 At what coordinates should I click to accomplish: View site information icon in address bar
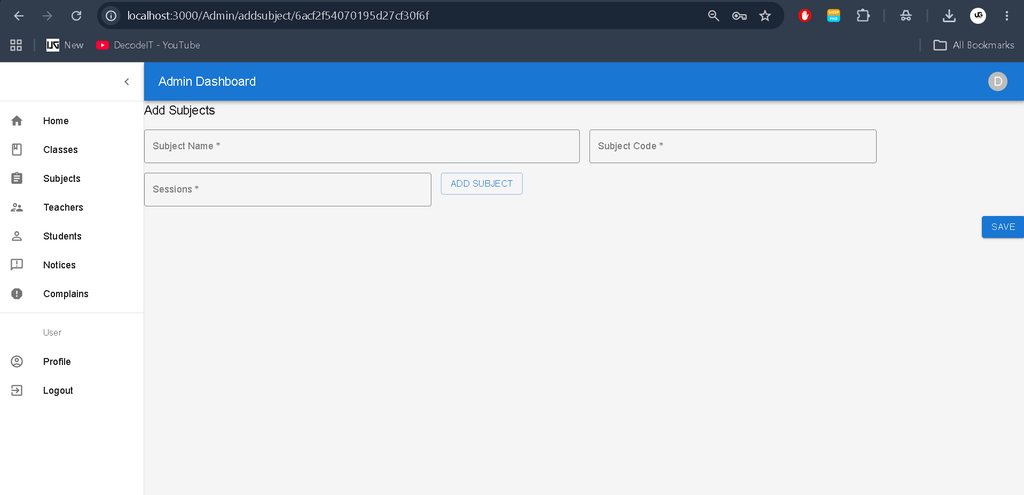[x=112, y=16]
